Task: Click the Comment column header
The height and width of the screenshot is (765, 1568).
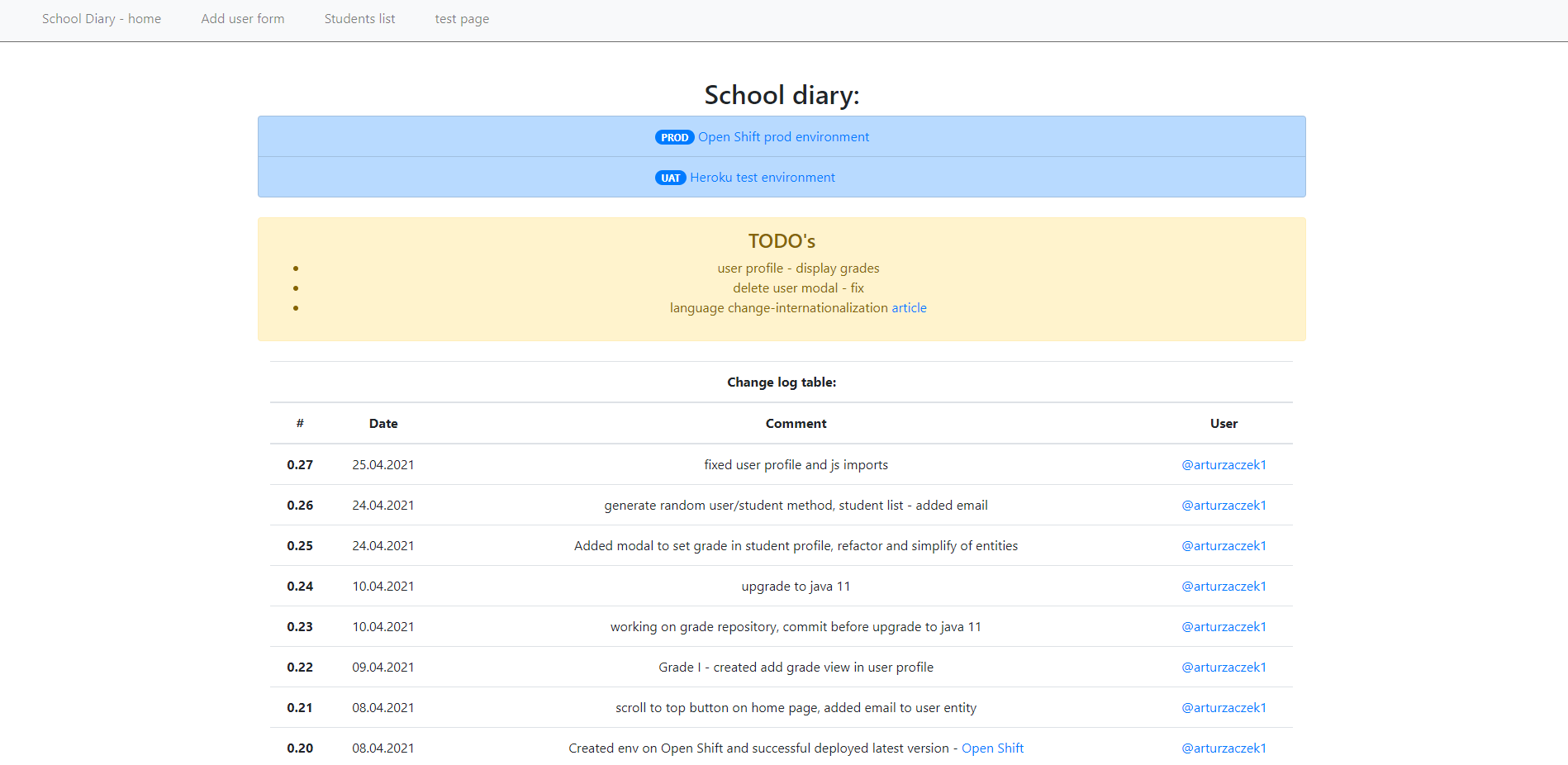Action: coord(795,423)
